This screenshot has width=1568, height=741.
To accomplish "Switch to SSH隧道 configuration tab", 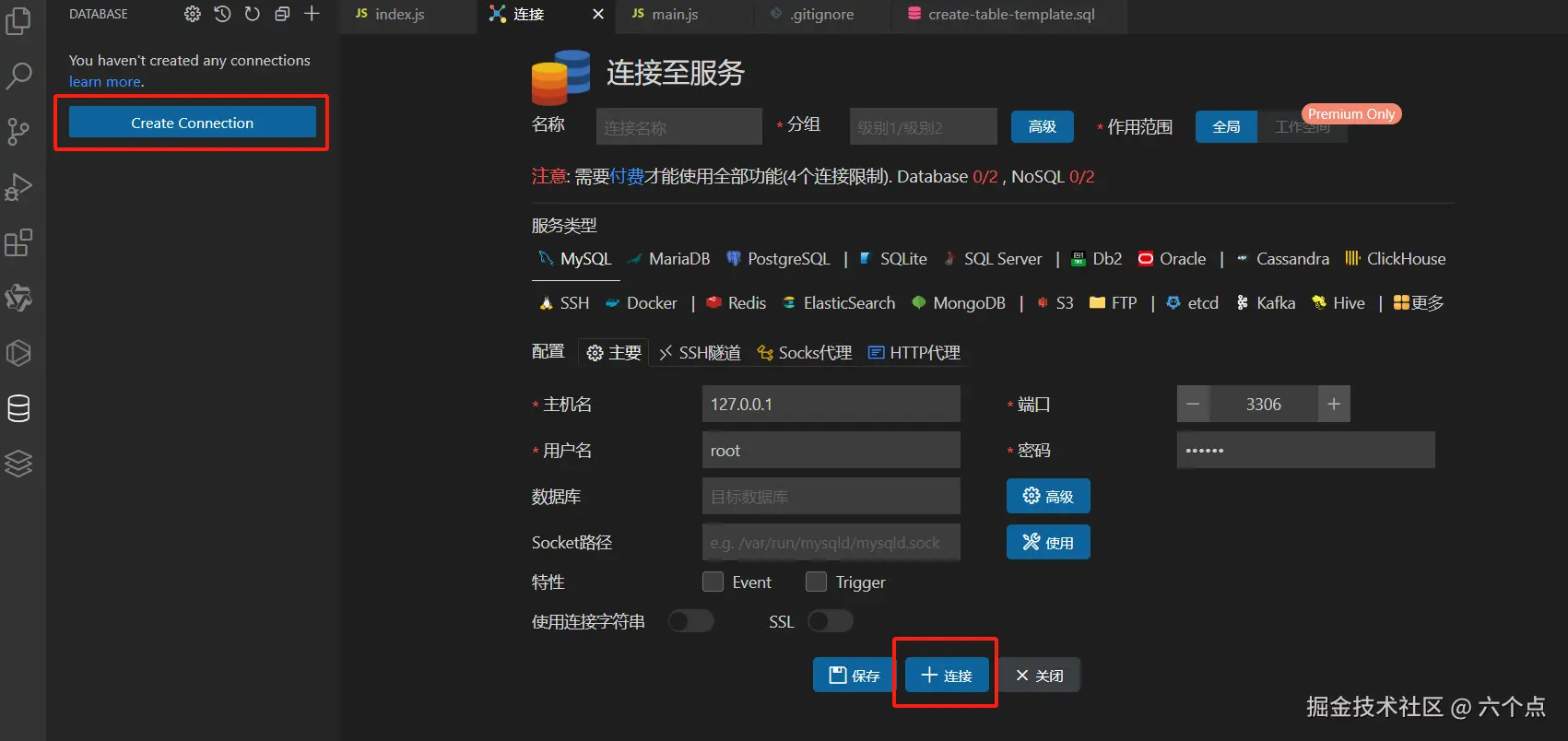I will coord(700,352).
